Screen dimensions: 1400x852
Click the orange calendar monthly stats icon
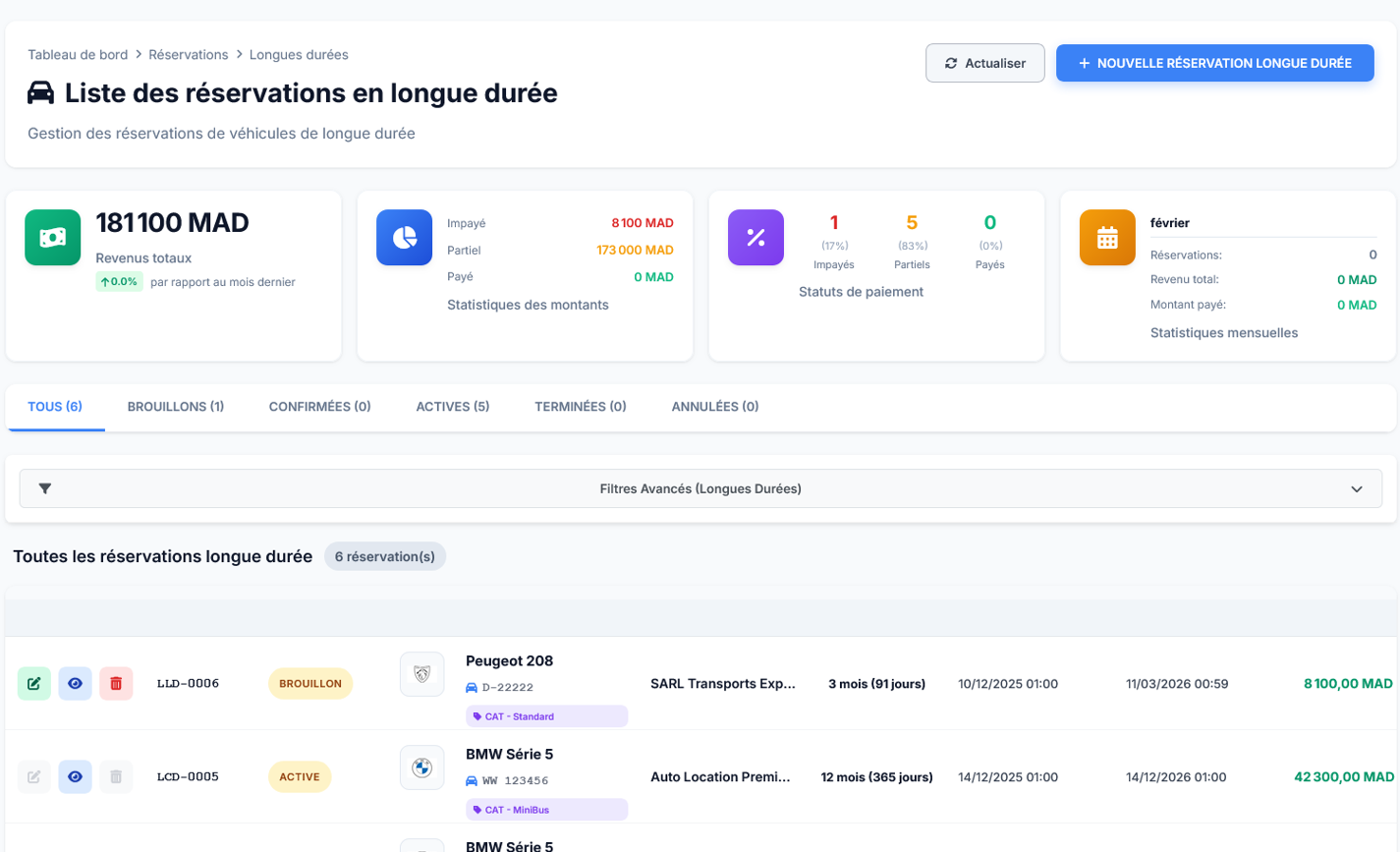click(x=1107, y=238)
